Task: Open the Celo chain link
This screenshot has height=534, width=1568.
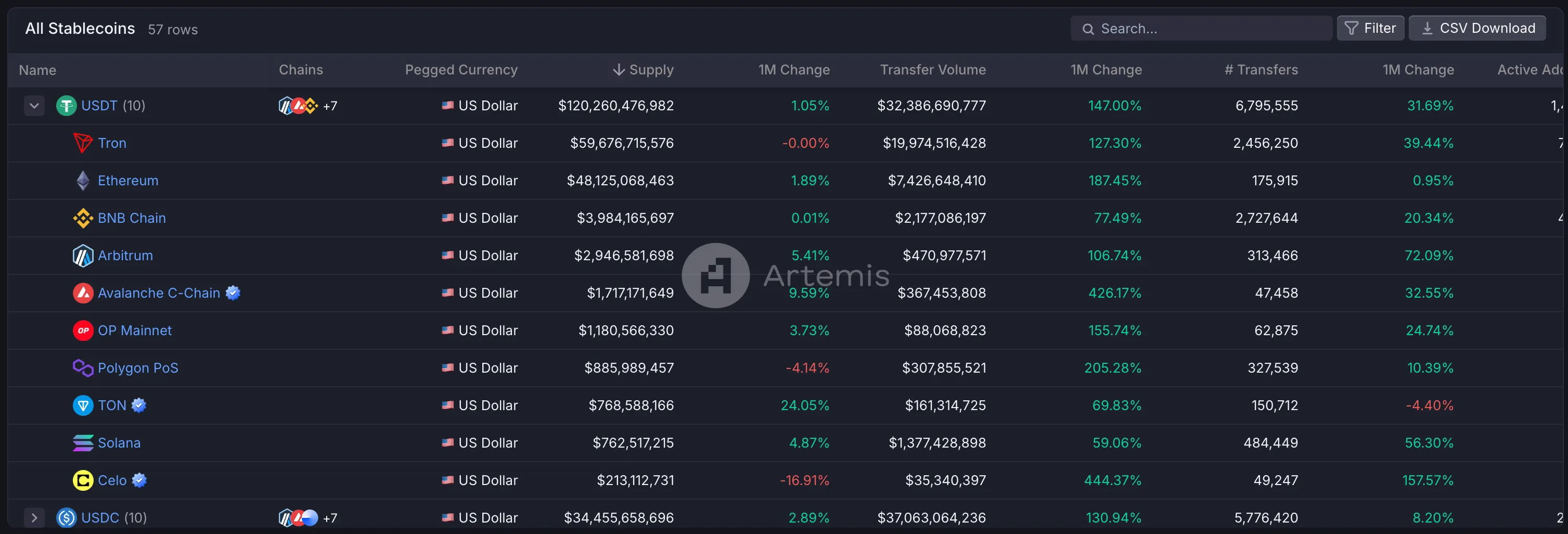Action: pos(112,480)
